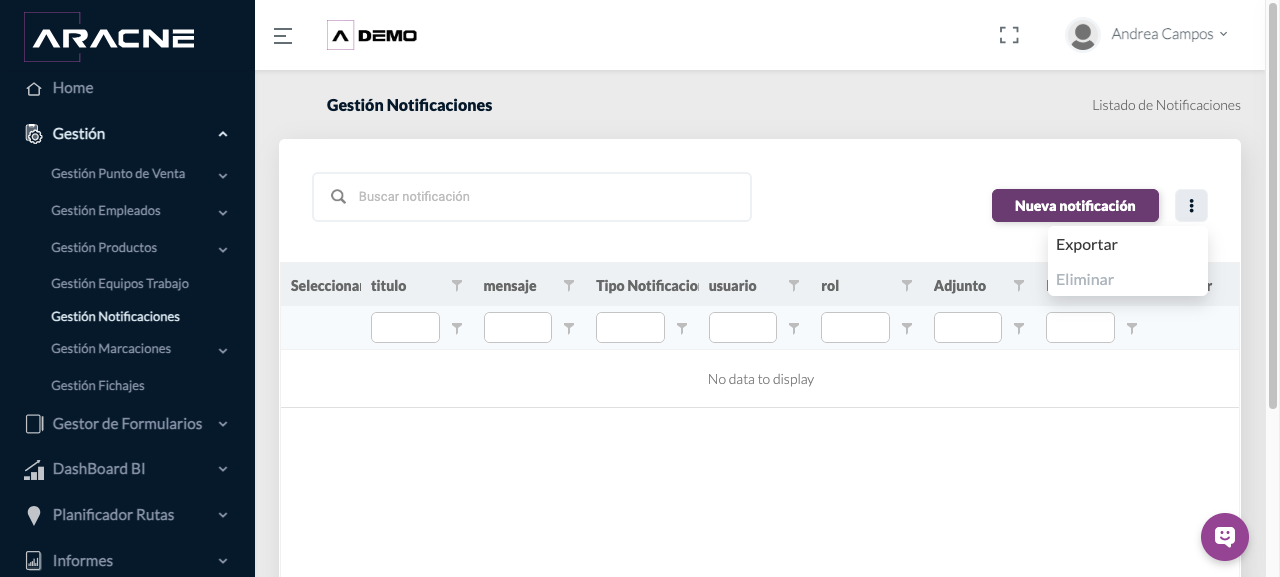The width and height of the screenshot is (1280, 577).
Task: Select Gestión Notificaciones in the sidebar
Action: pos(115,317)
